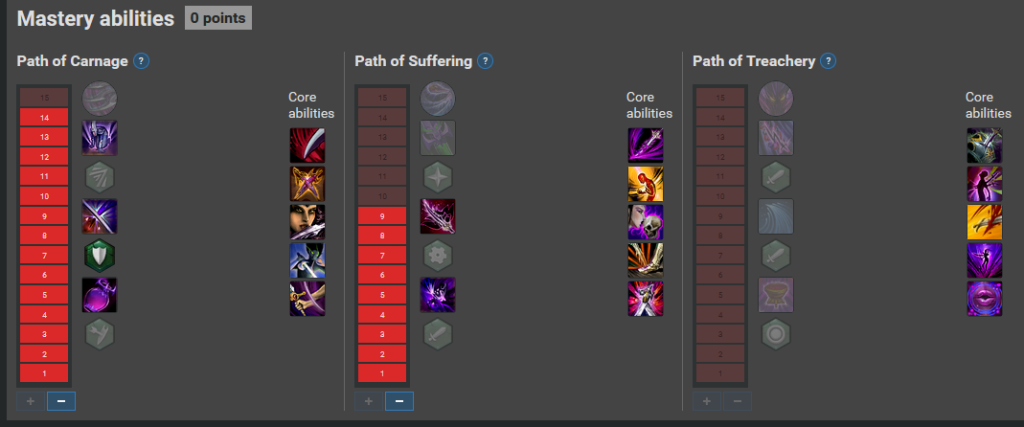Remove a point from Path of Carnage
Viewport: 1024px width, 427px height.
click(x=61, y=401)
